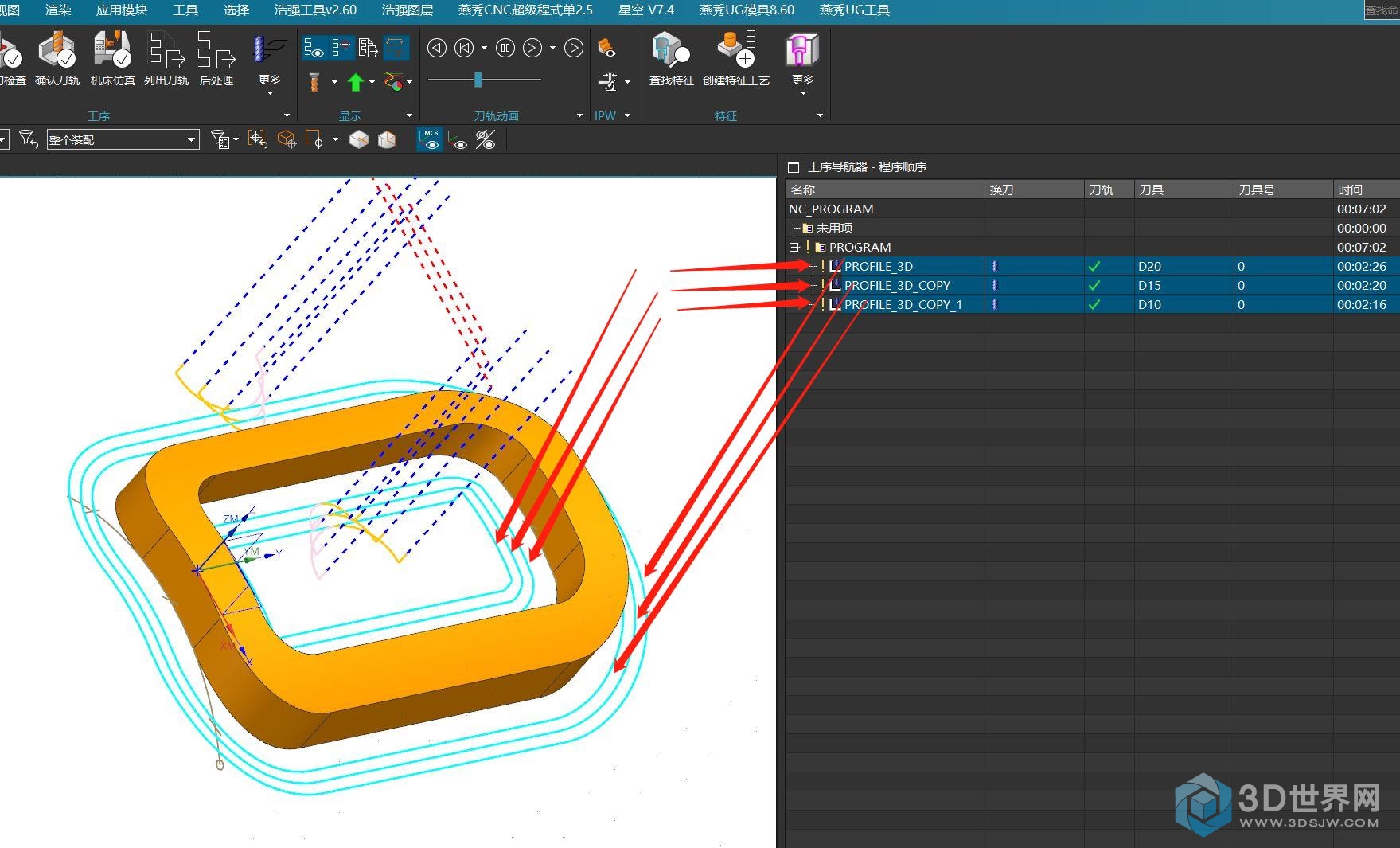Click the colored tool path display icon
This screenshot has width=1400, height=848.
[x=393, y=81]
